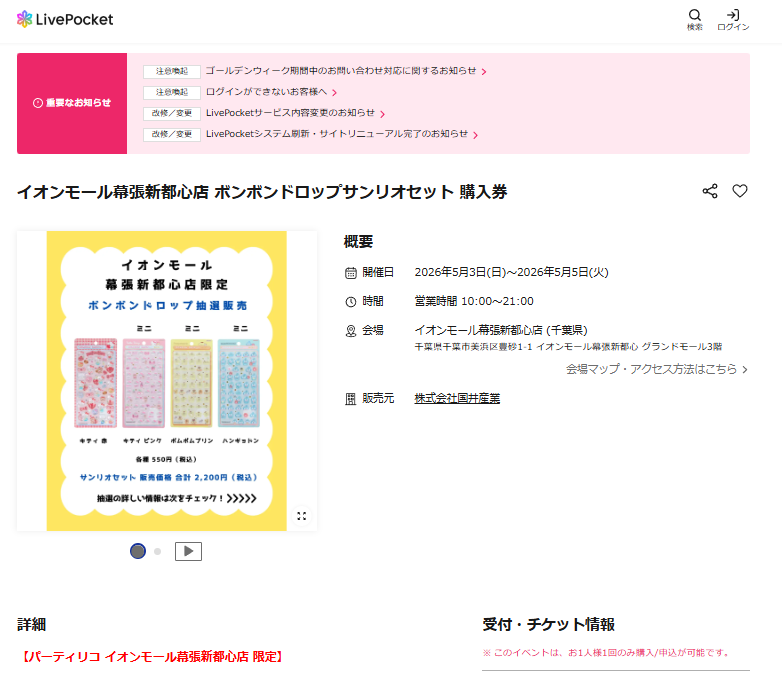
Task: Open ログインができないお客様へ notice
Action: point(266,92)
